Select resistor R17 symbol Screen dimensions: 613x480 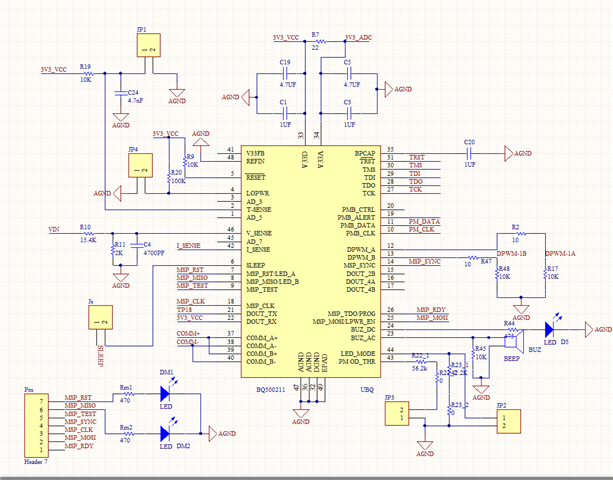pos(545,274)
